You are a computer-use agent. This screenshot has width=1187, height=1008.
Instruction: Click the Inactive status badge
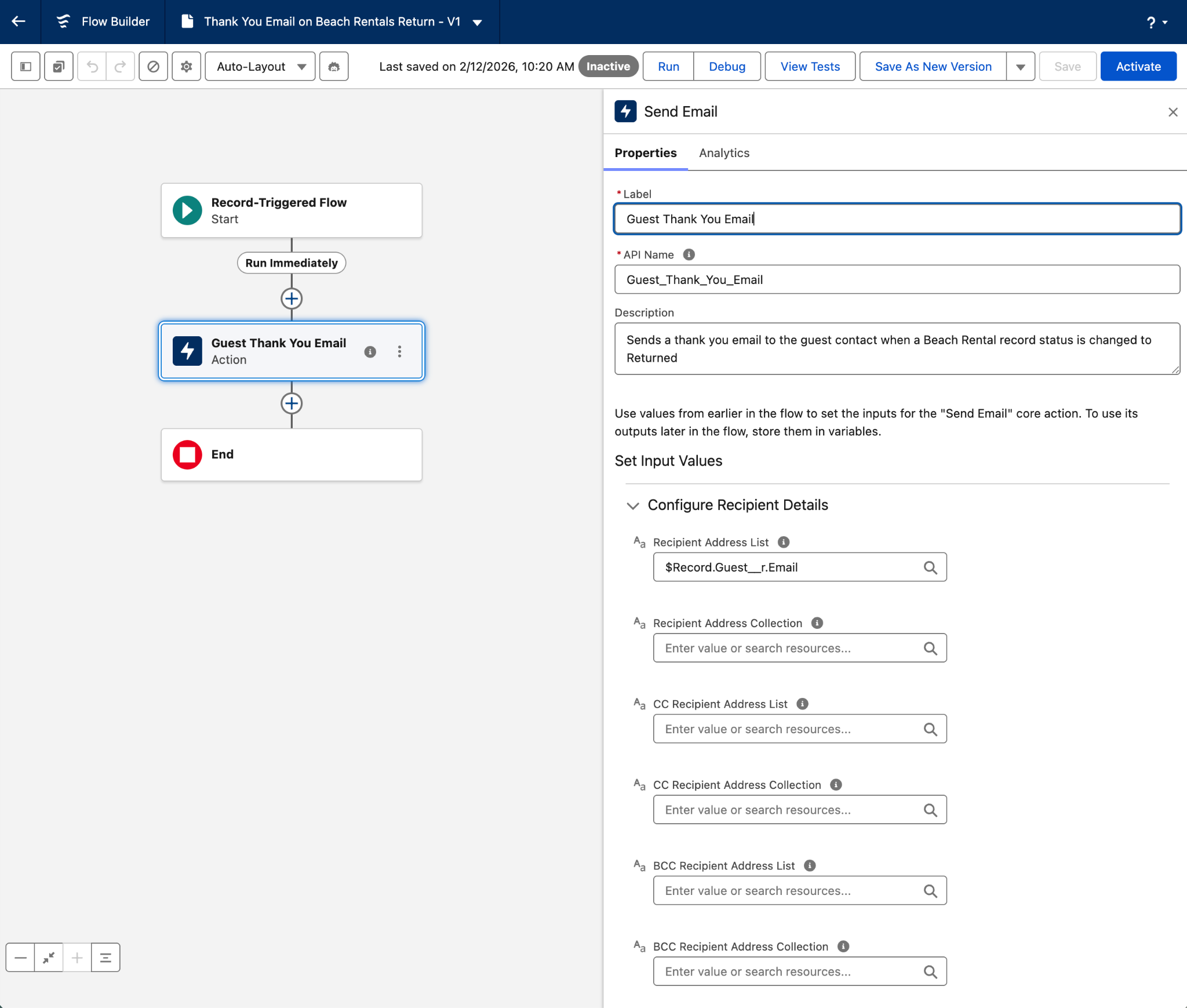pos(608,67)
